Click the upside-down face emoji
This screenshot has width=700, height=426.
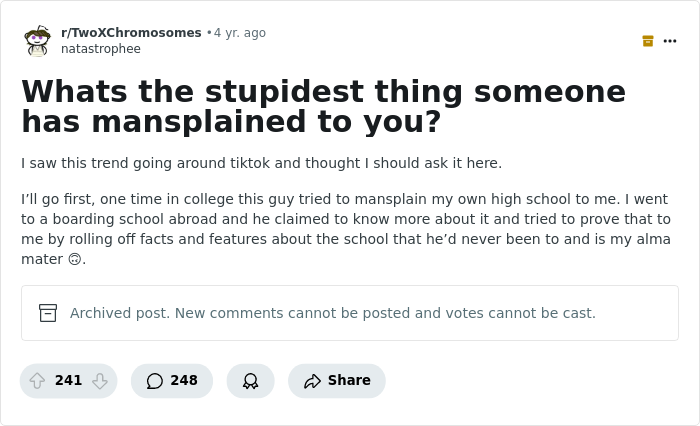click(74, 260)
